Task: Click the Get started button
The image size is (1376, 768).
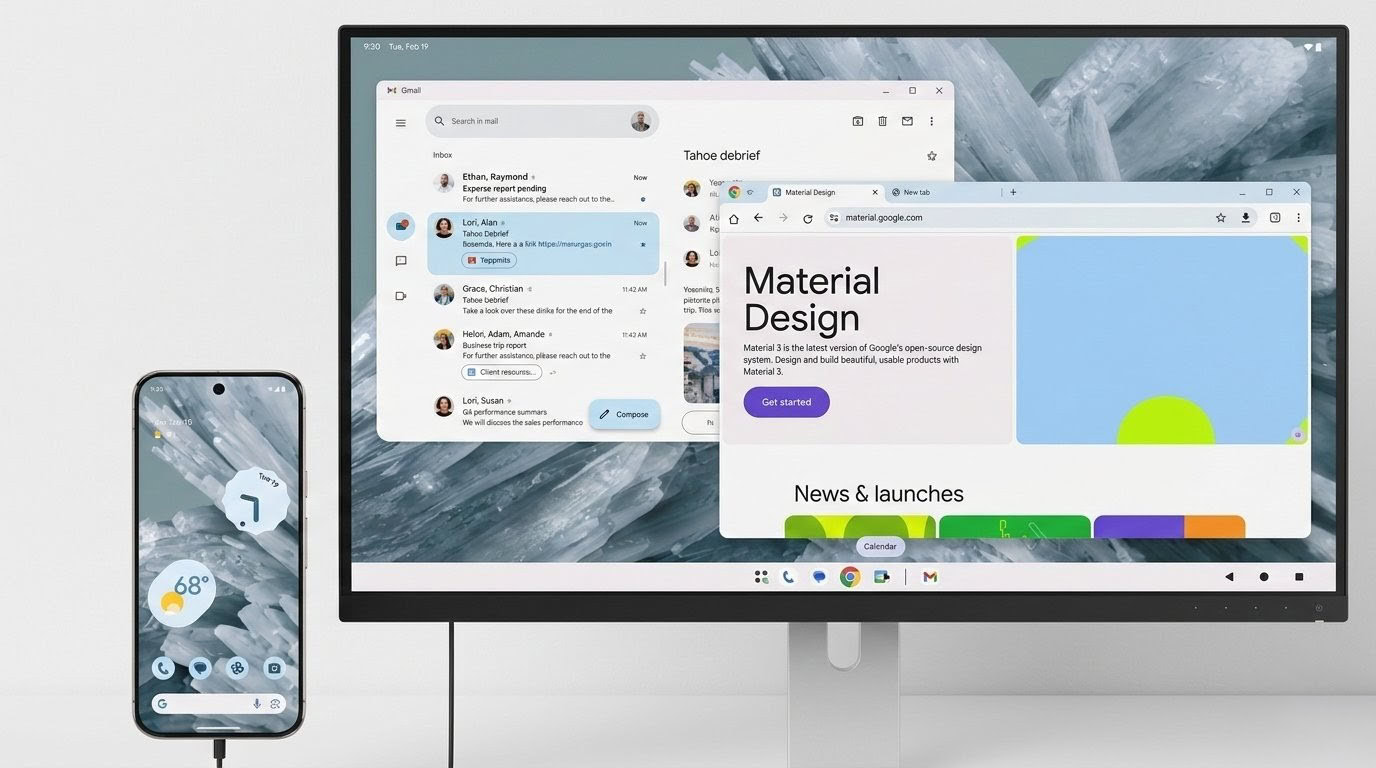Action: (786, 402)
